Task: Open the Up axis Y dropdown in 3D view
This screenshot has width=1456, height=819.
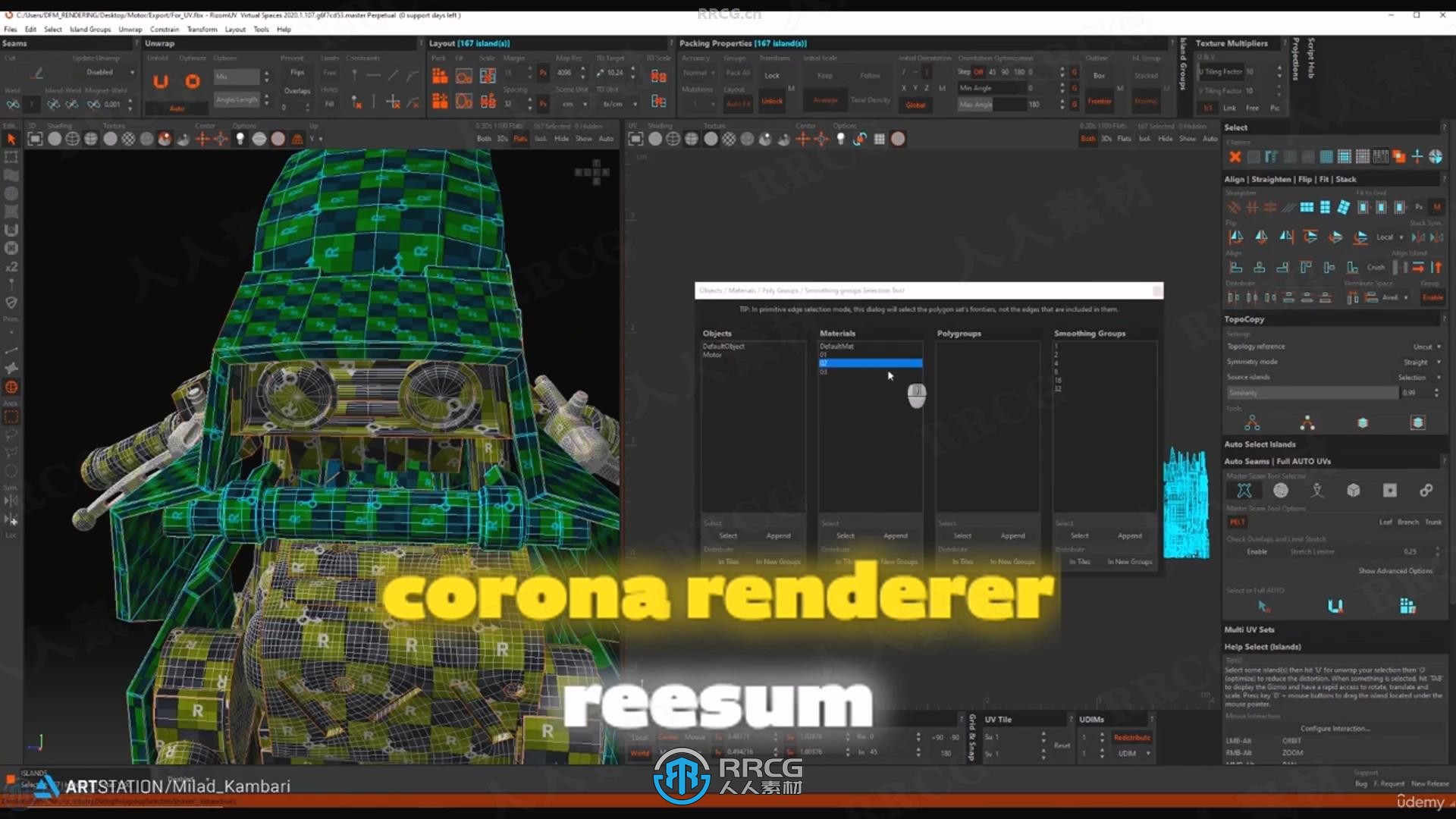Action: point(315,139)
